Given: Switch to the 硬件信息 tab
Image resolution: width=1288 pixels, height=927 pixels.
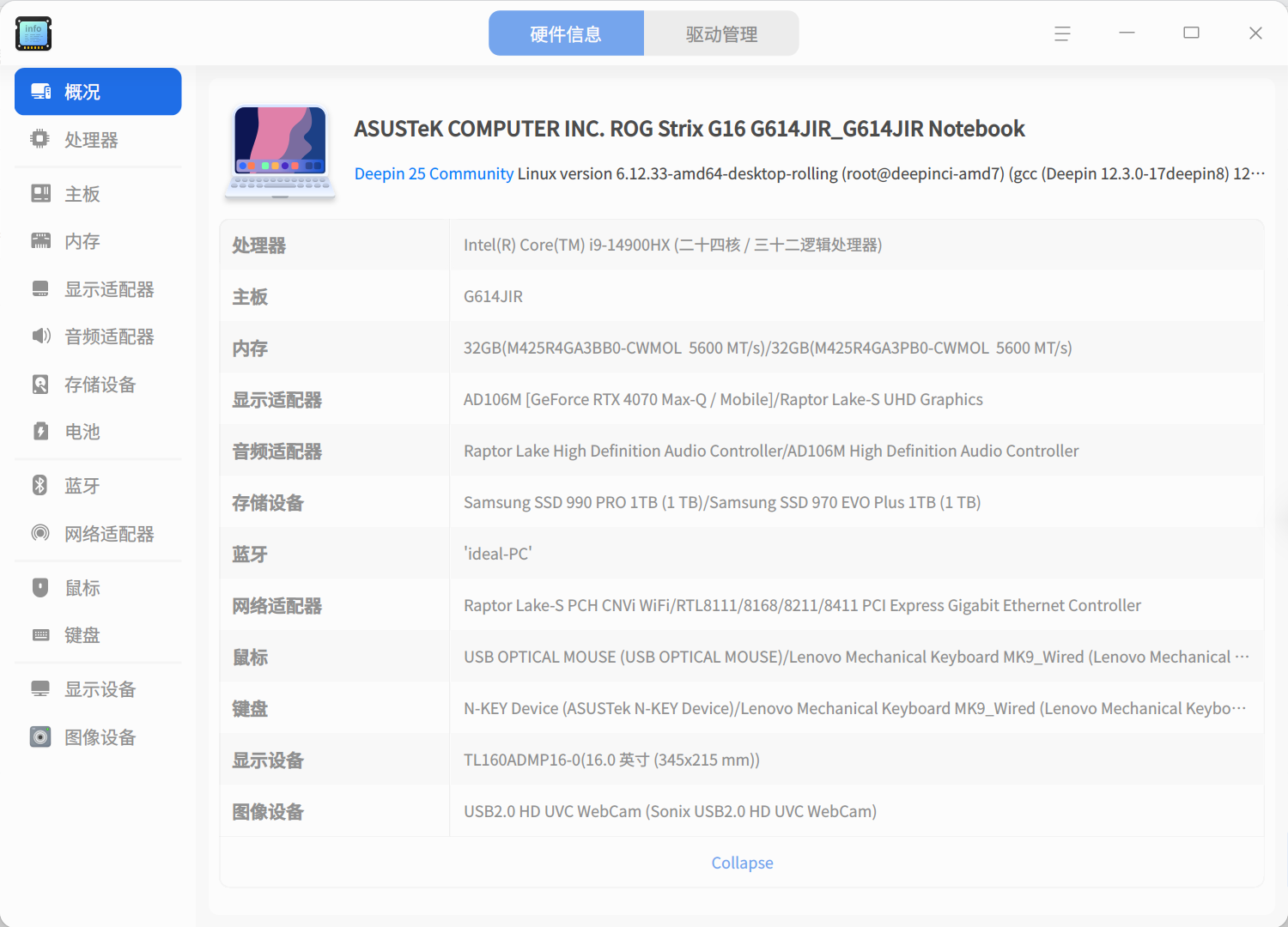Looking at the screenshot, I should click(566, 33).
